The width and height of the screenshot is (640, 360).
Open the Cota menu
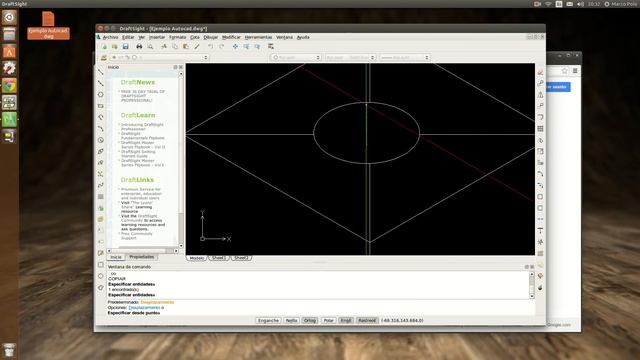(x=195, y=37)
